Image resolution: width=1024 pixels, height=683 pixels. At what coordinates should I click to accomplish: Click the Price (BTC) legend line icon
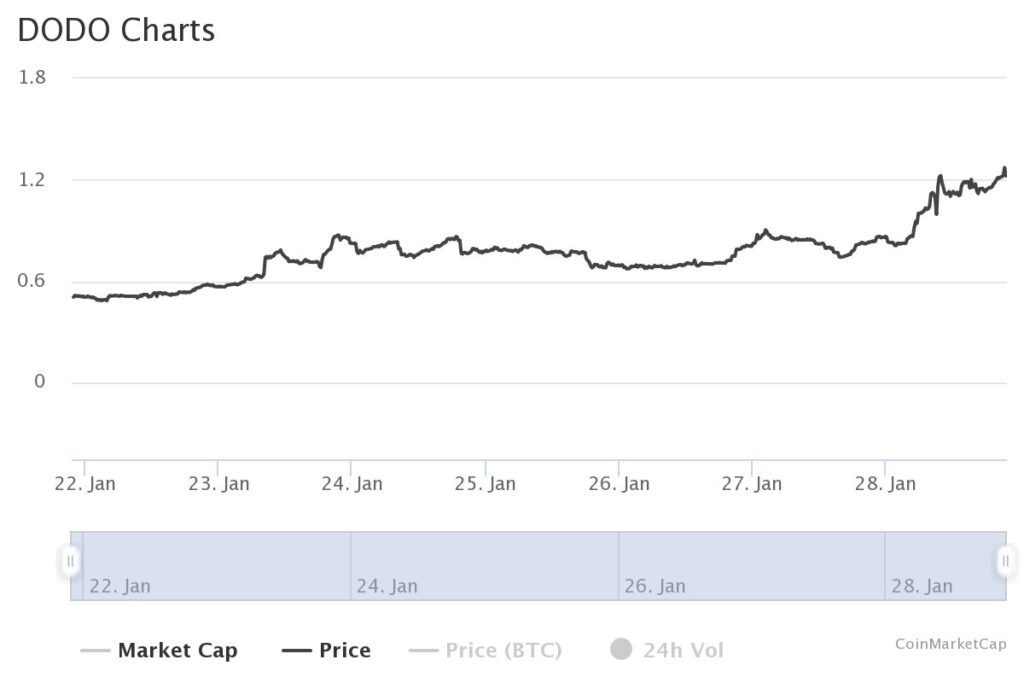click(423, 651)
